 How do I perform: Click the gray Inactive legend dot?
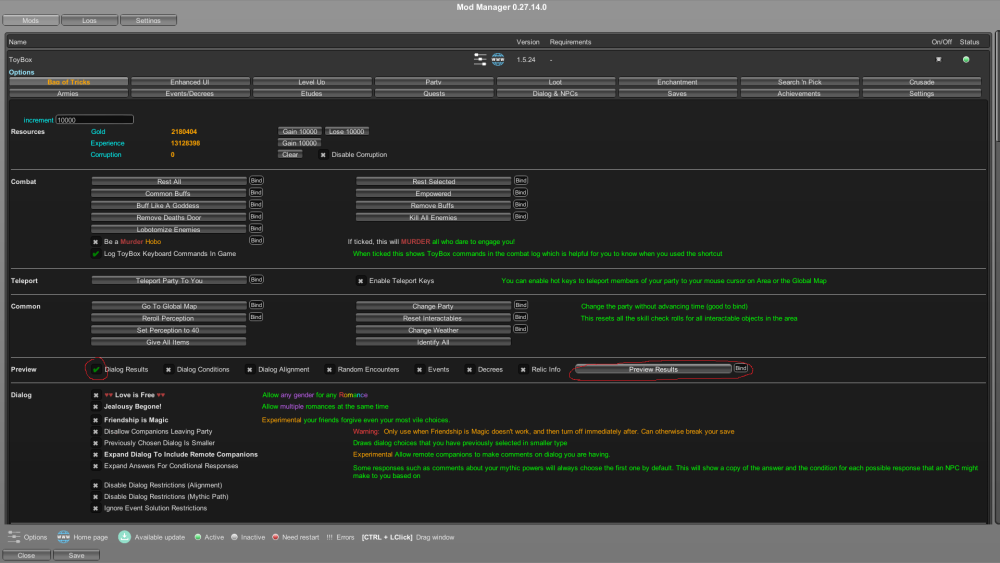(234, 537)
